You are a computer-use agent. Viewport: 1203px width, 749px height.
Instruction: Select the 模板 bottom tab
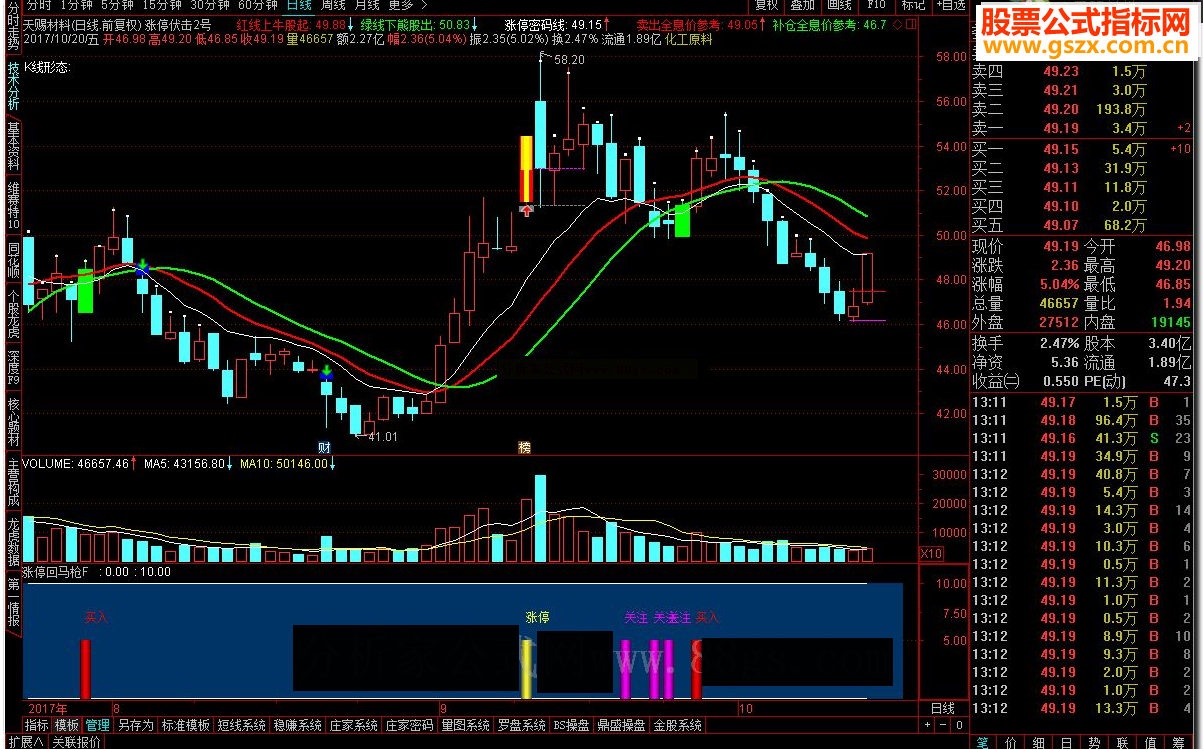pyautogui.click(x=67, y=725)
